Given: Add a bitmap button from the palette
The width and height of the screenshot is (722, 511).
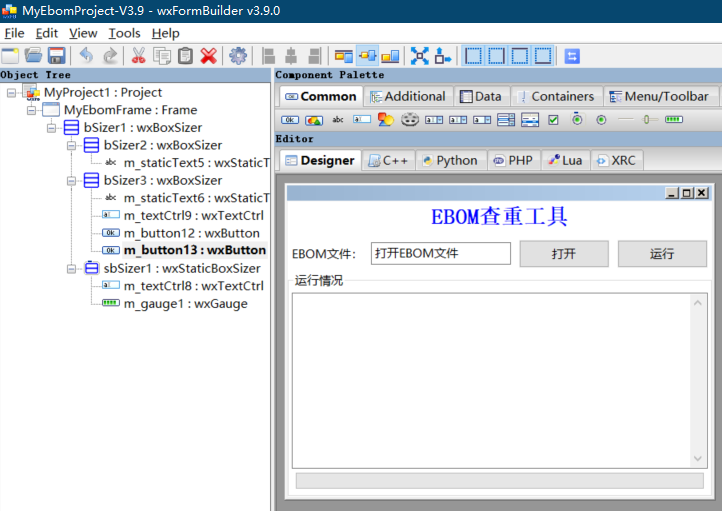Looking at the screenshot, I should [314, 120].
